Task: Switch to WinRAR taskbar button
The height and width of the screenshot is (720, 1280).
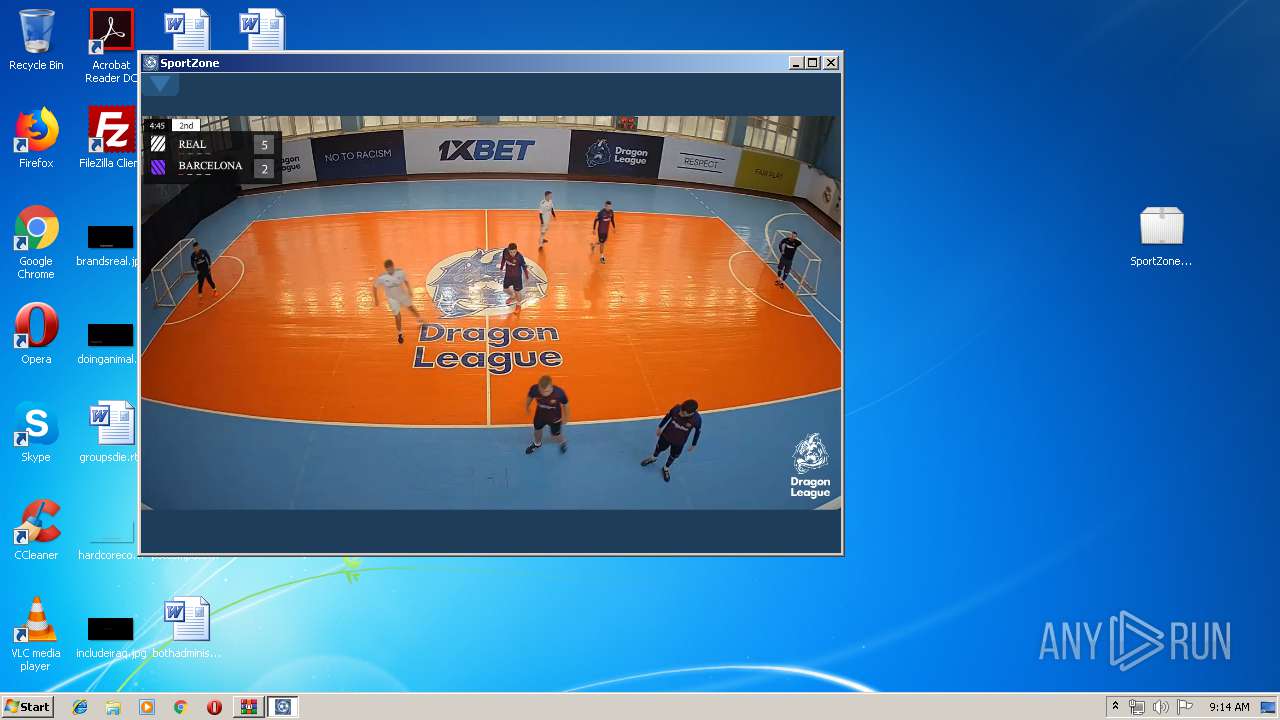Action: pyautogui.click(x=248, y=707)
